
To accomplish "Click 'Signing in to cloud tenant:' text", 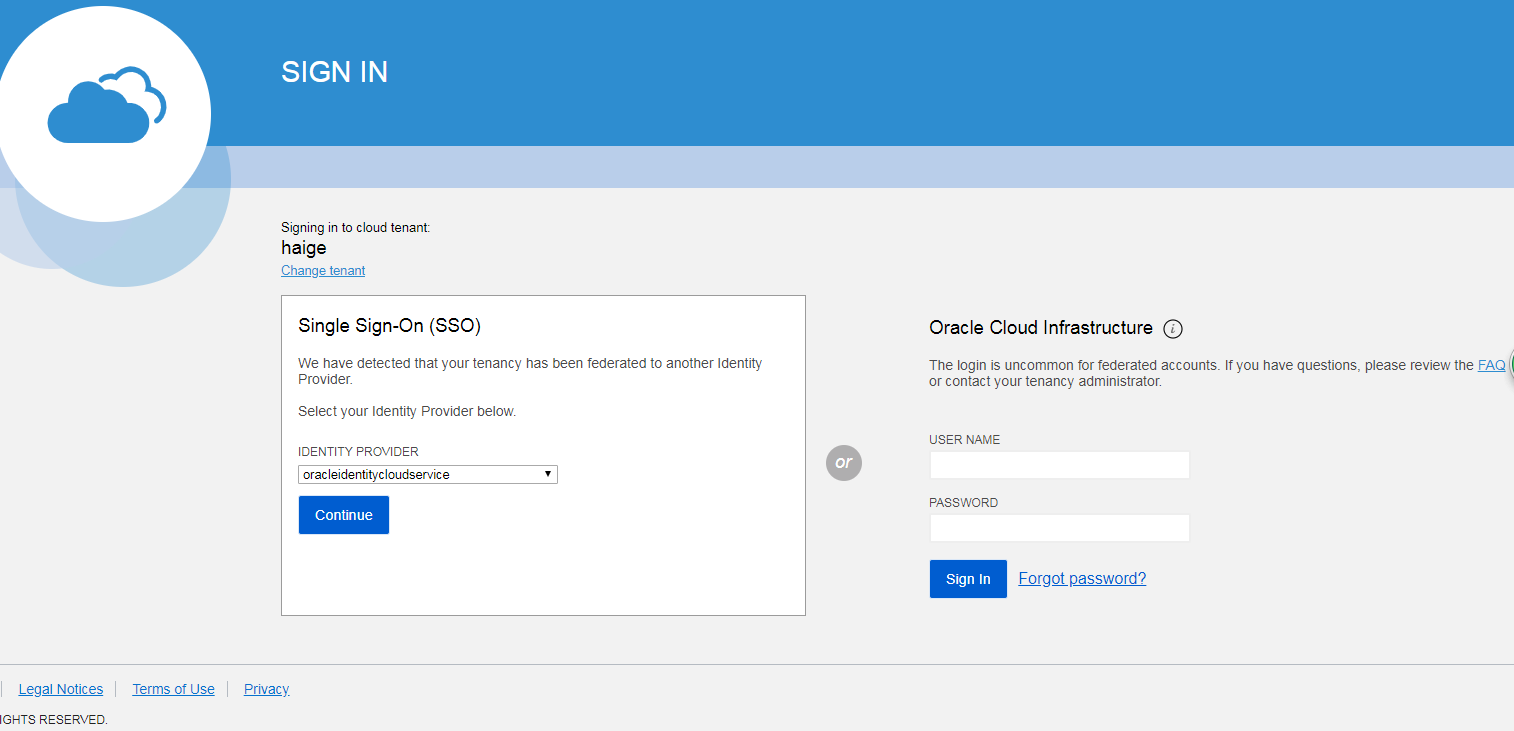I will (356, 228).
